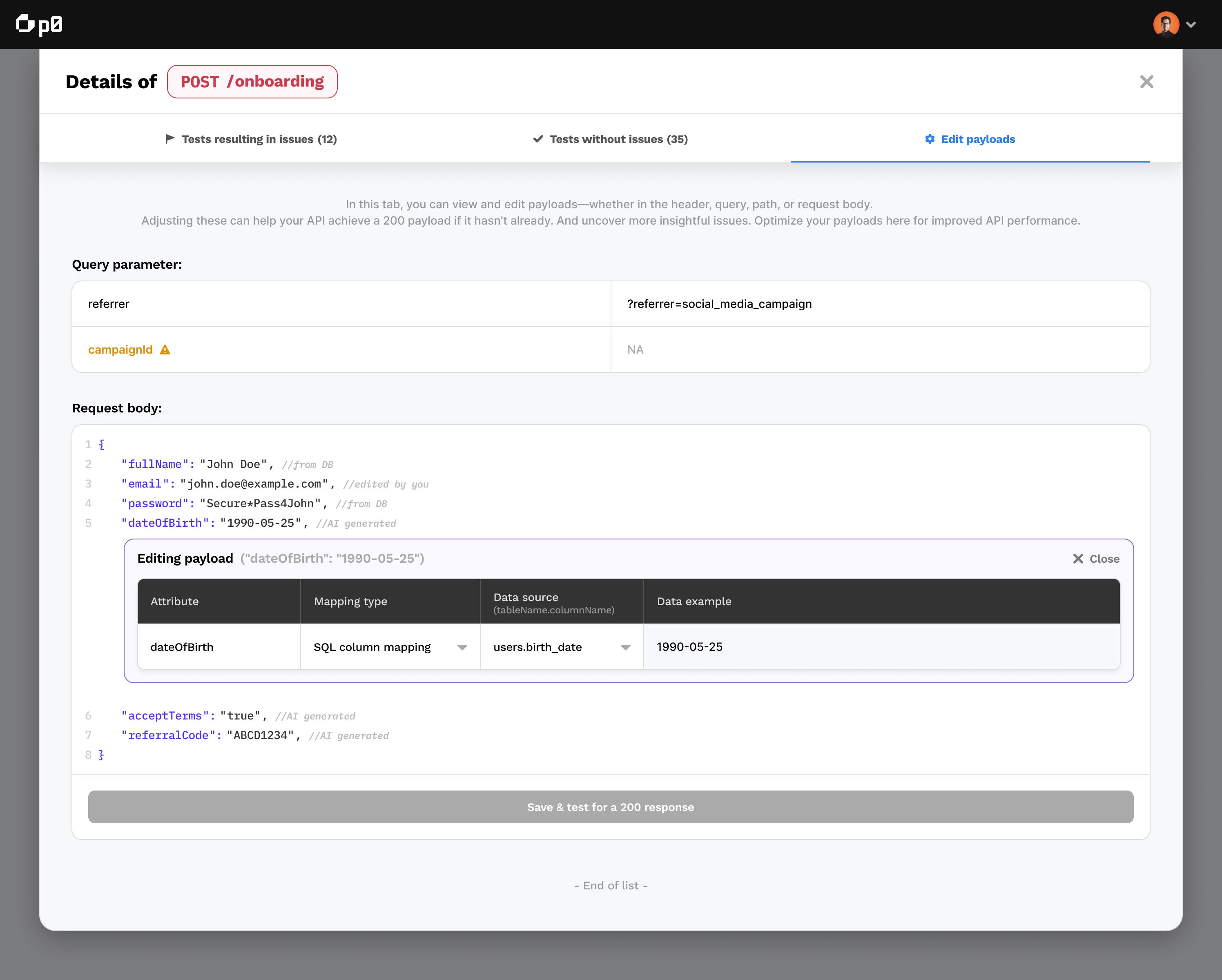This screenshot has height=980, width=1222.
Task: Click the - End of list - text
Action: pyautogui.click(x=611, y=885)
